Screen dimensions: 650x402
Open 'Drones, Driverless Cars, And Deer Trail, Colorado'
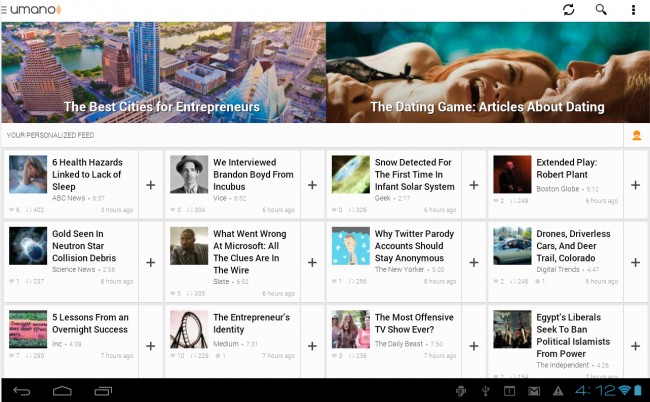(573, 246)
